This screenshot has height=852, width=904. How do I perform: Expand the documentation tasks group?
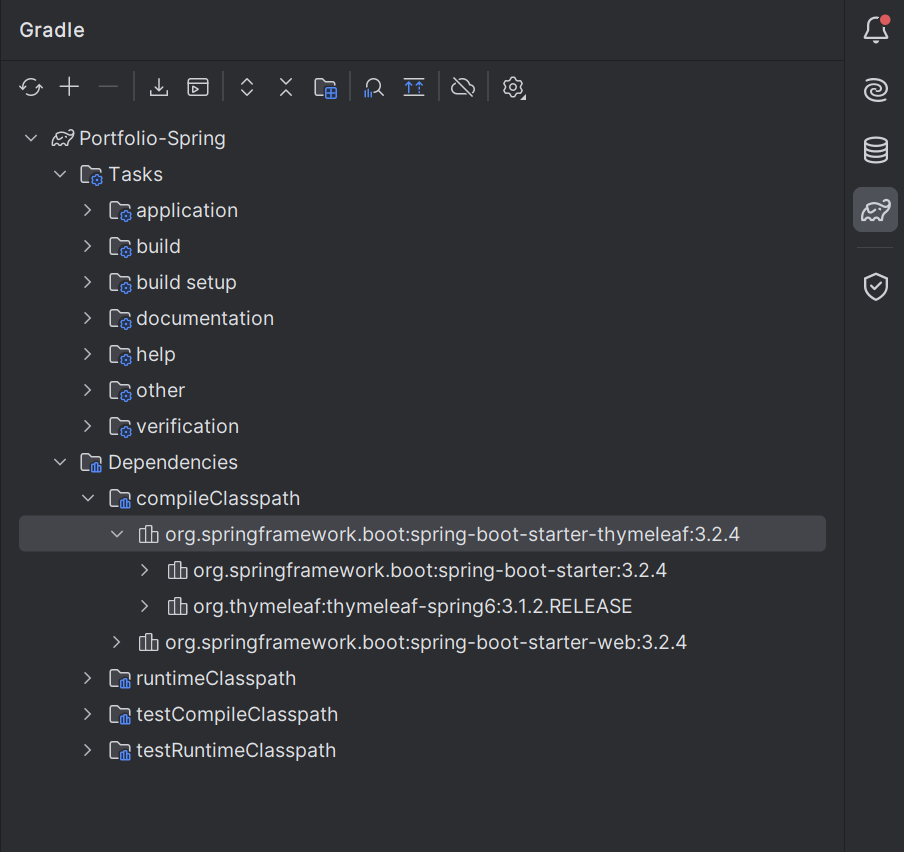(x=88, y=318)
